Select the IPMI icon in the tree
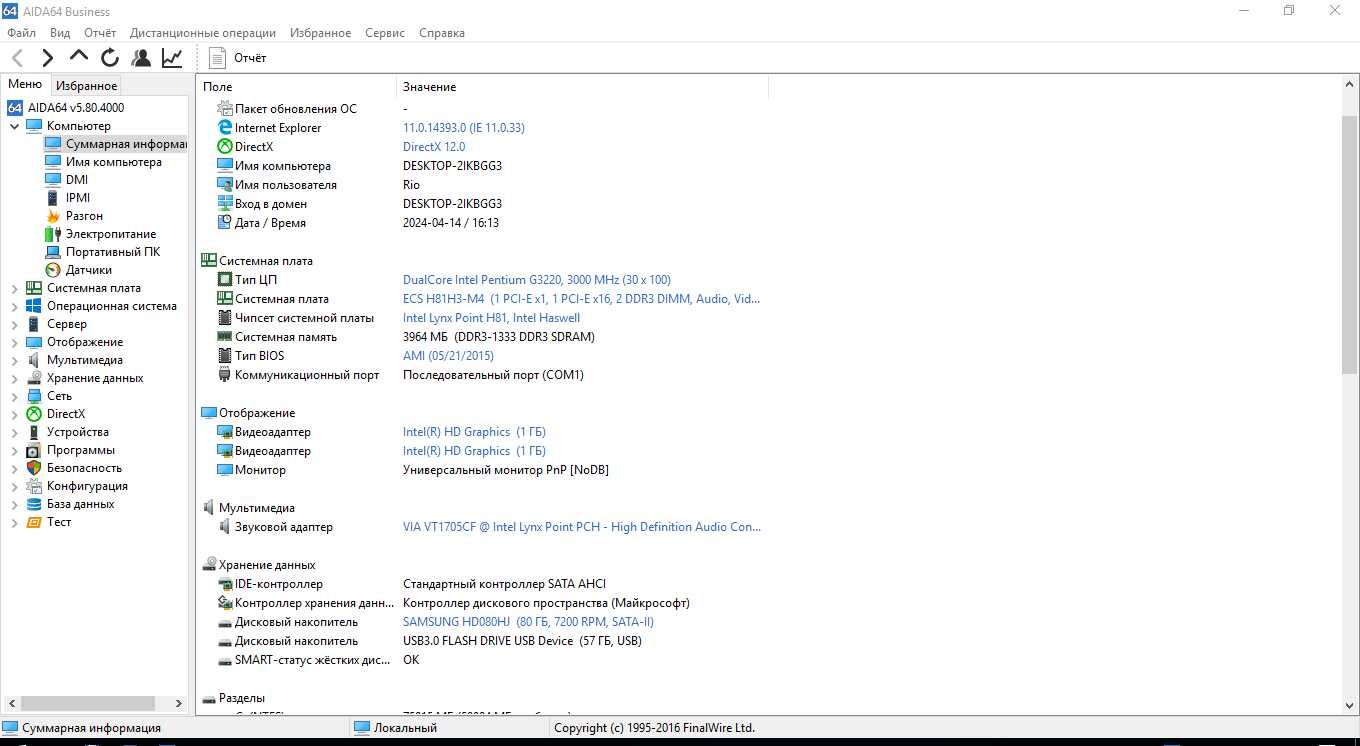This screenshot has height=746, width=1360. tap(53, 198)
